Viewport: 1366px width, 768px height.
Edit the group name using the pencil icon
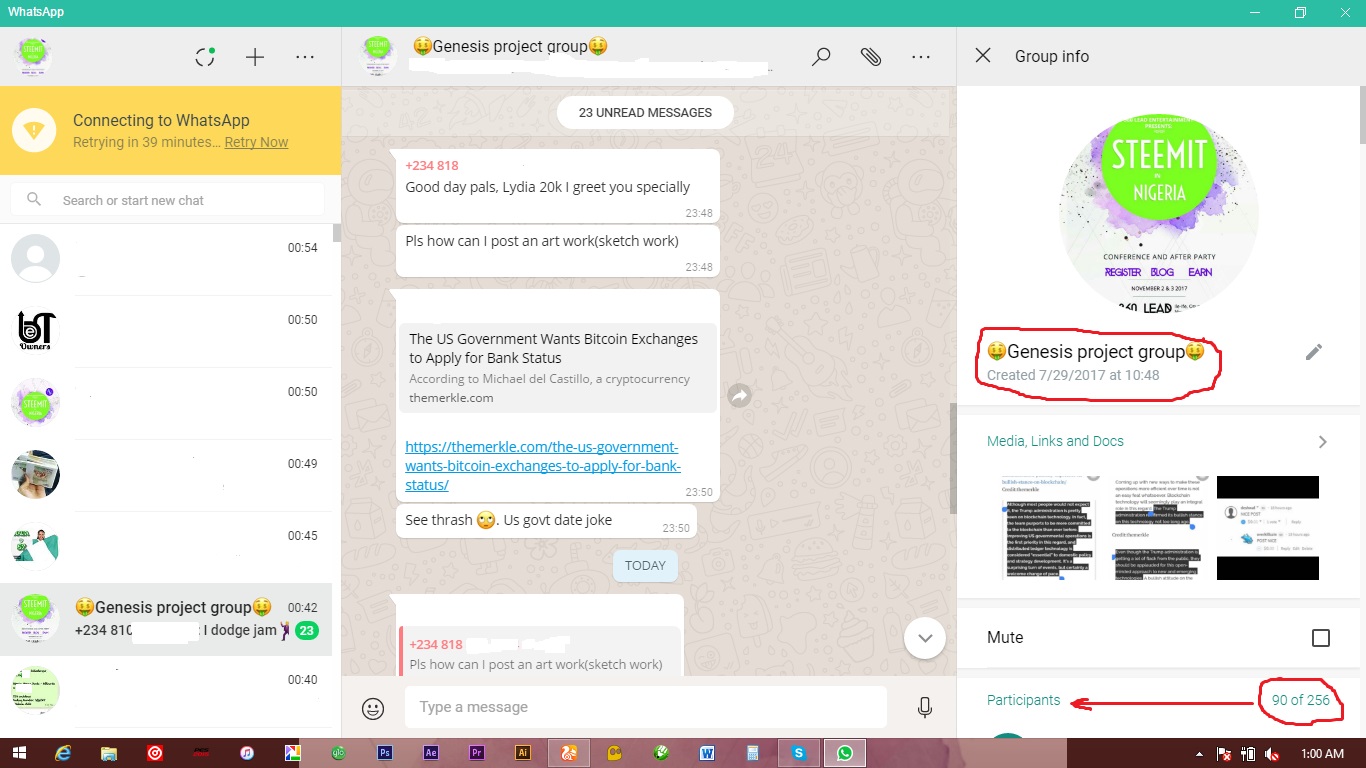pos(1314,351)
